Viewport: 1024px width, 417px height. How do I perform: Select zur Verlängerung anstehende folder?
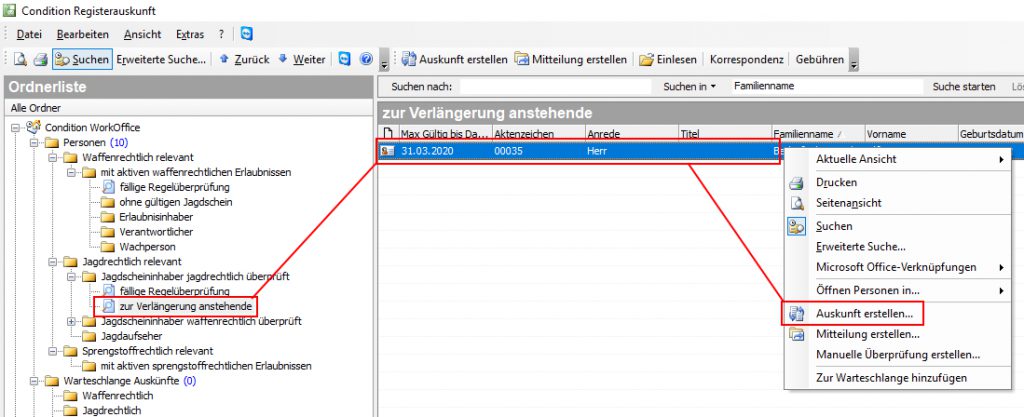click(185, 306)
